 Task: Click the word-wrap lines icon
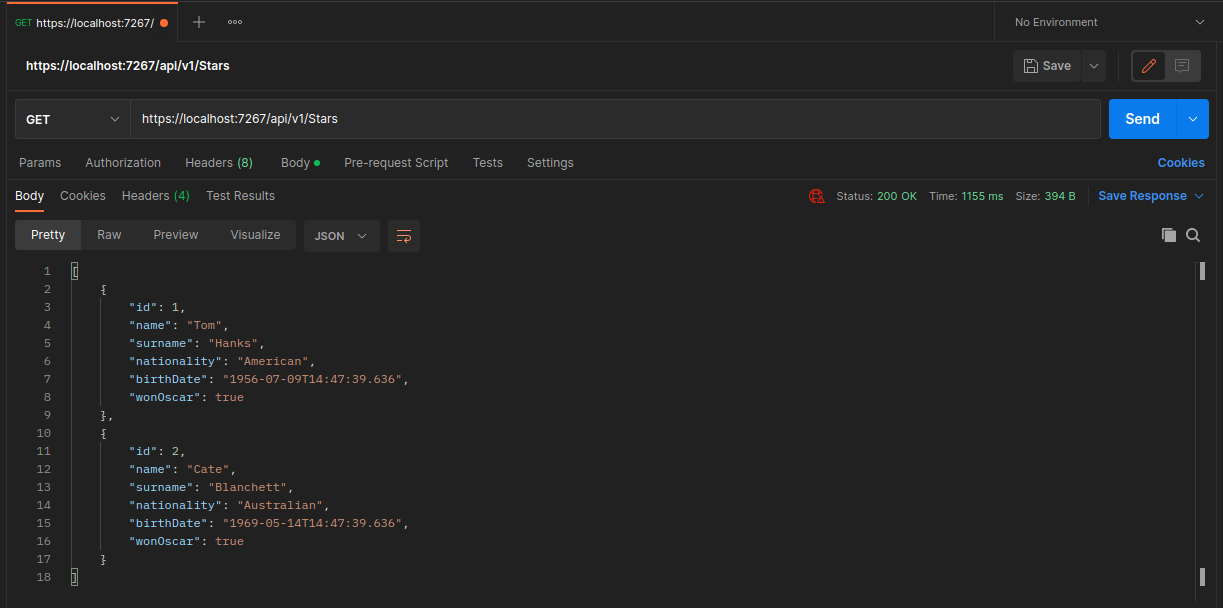coord(404,236)
